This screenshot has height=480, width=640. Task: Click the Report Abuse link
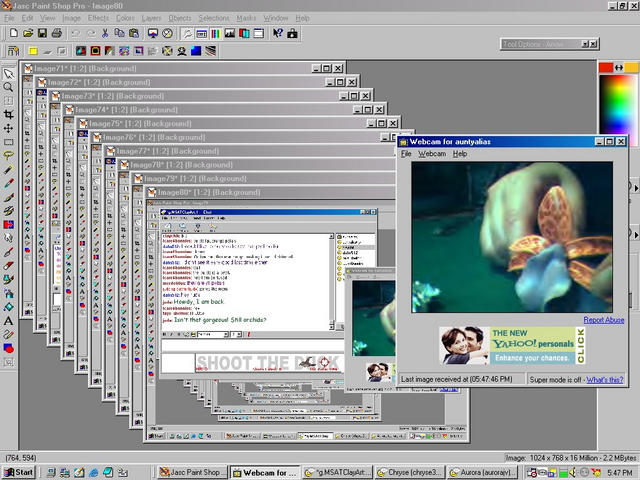click(x=604, y=320)
